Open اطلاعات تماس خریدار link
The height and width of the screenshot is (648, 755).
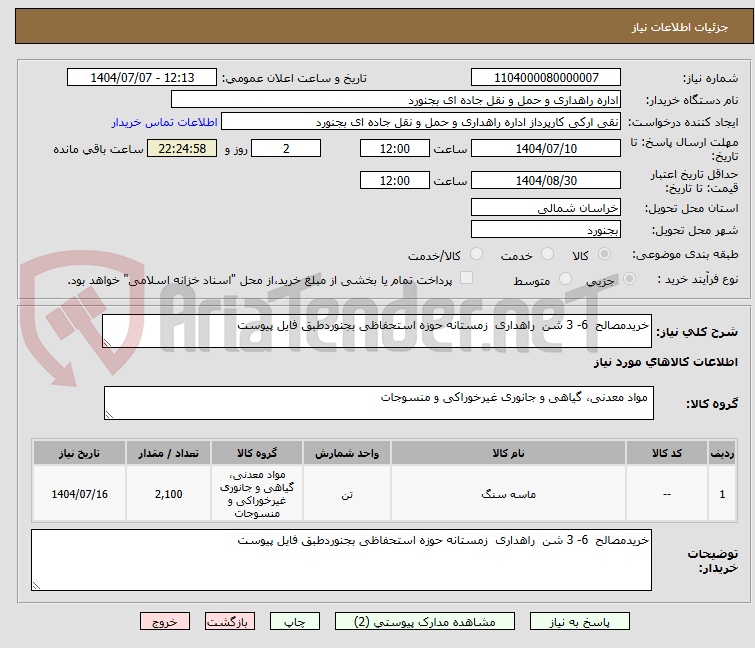pos(165,122)
